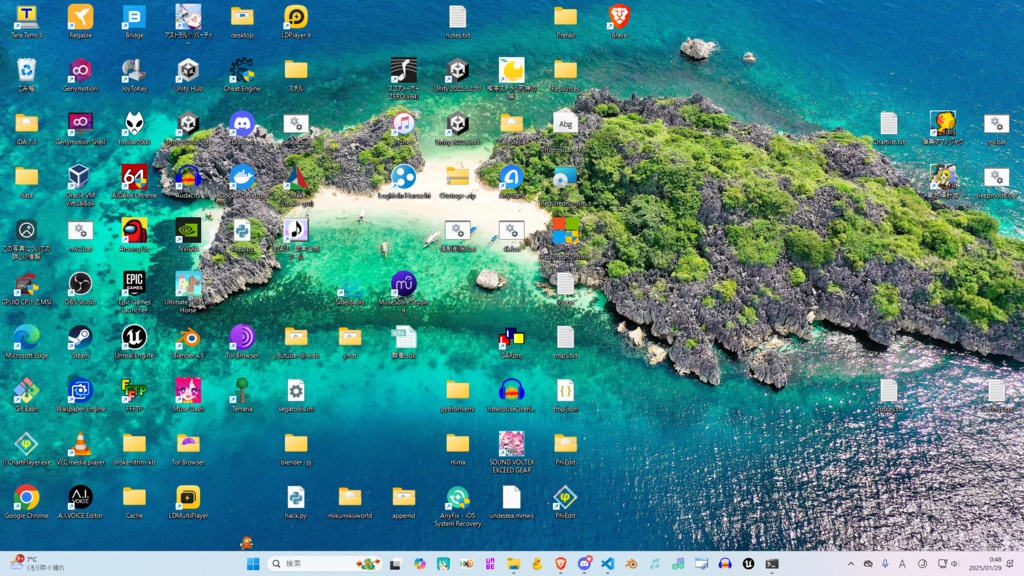Click the pythonvenv folder
This screenshot has width=1024, height=576.
pyautogui.click(x=458, y=396)
